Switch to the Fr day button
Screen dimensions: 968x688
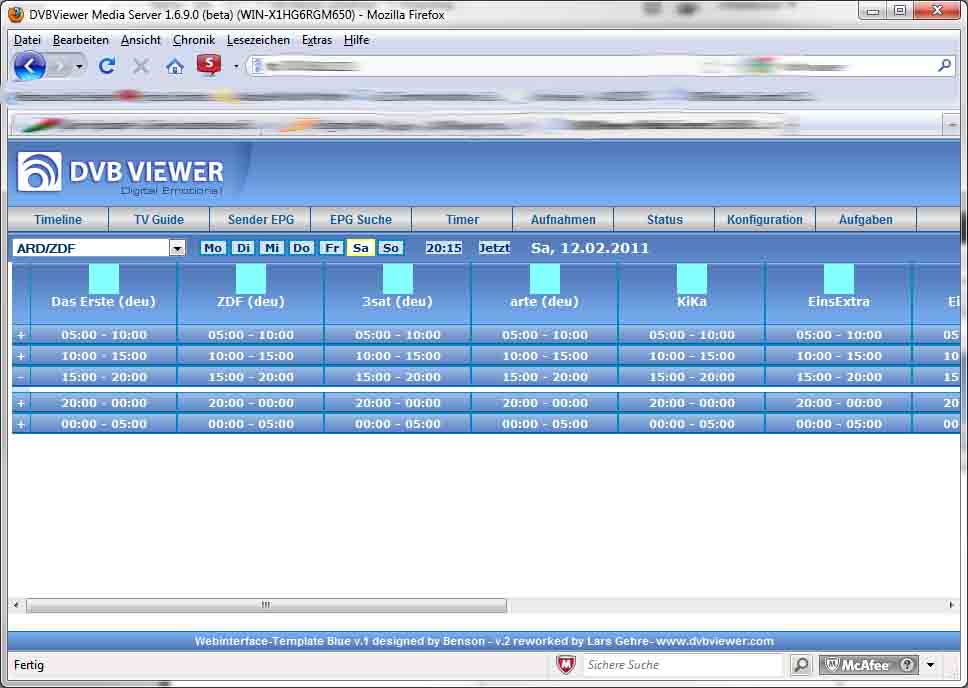click(x=331, y=248)
